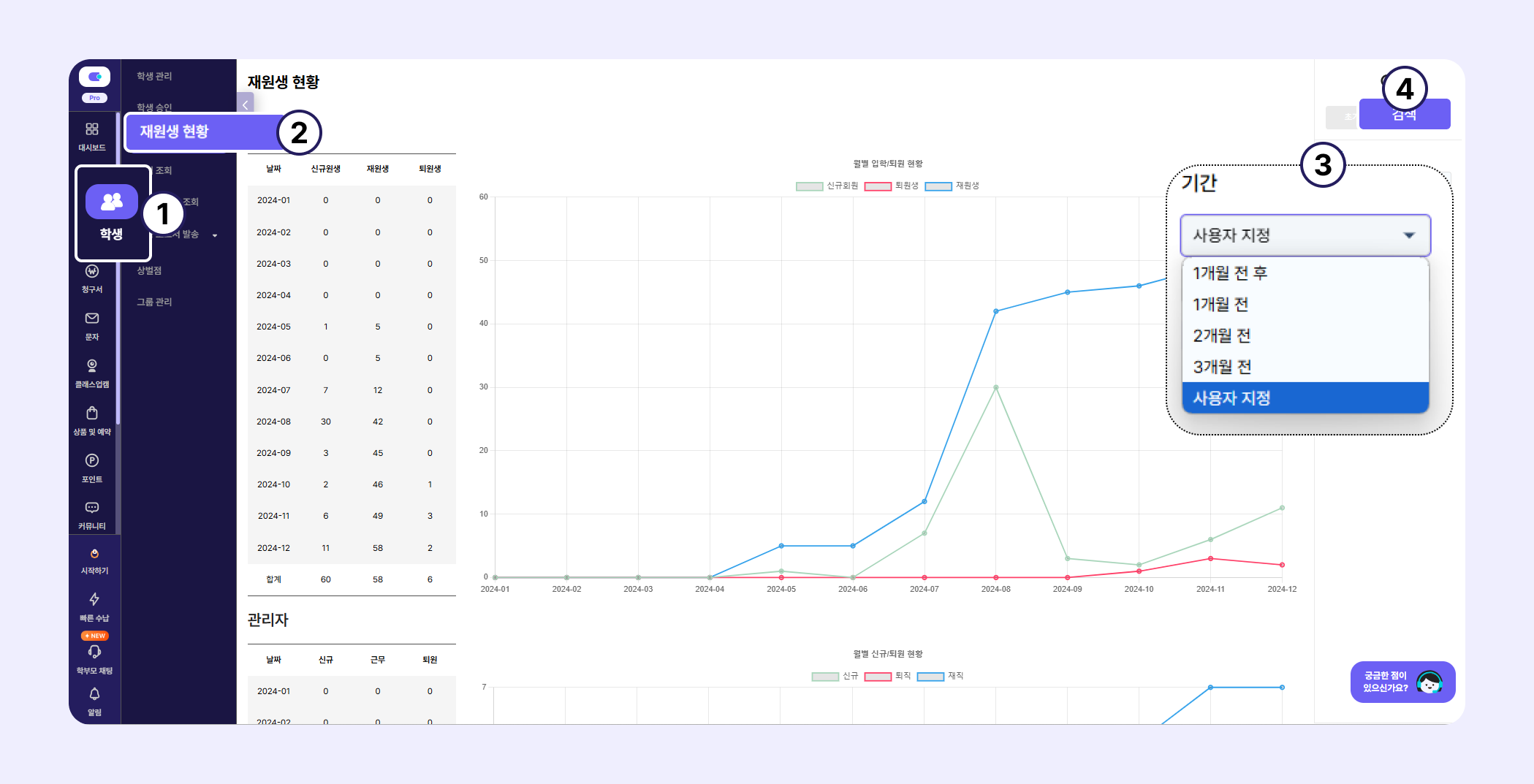The height and width of the screenshot is (784, 1534).
Task: Toggle the 퇴원생 legend swatch
Action: coord(878,186)
